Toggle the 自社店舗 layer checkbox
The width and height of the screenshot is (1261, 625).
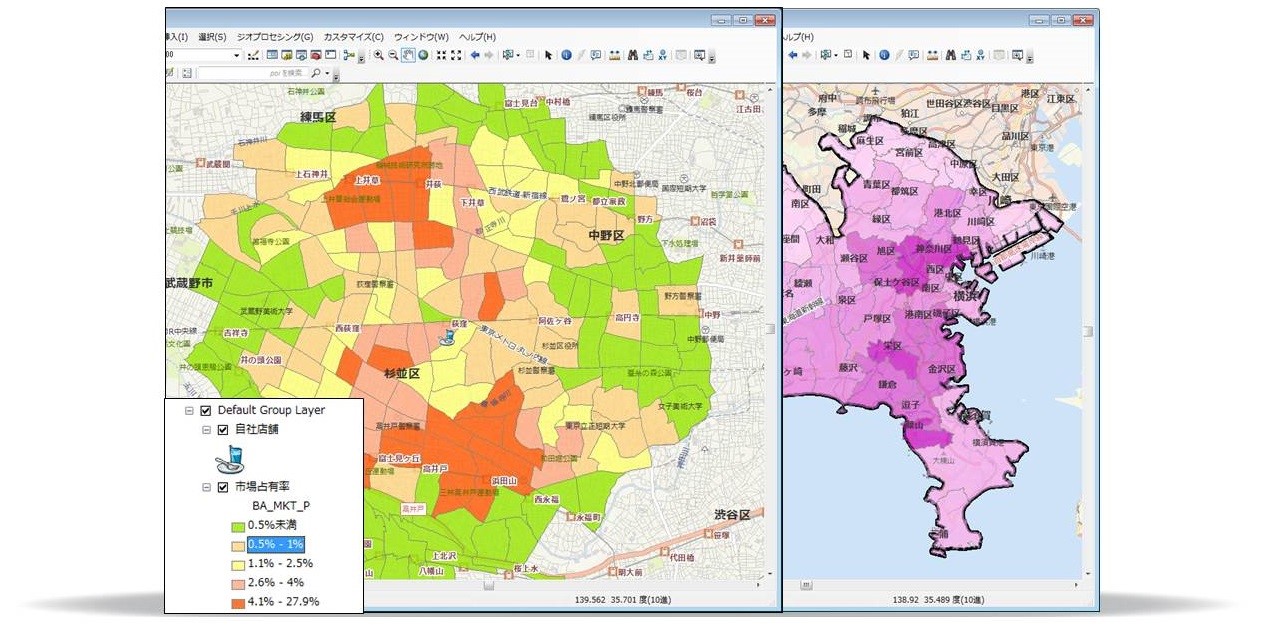(x=223, y=430)
